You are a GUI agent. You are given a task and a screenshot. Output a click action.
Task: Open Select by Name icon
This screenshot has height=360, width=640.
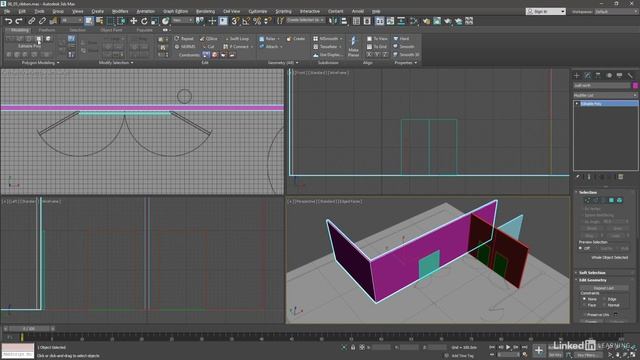100,21
